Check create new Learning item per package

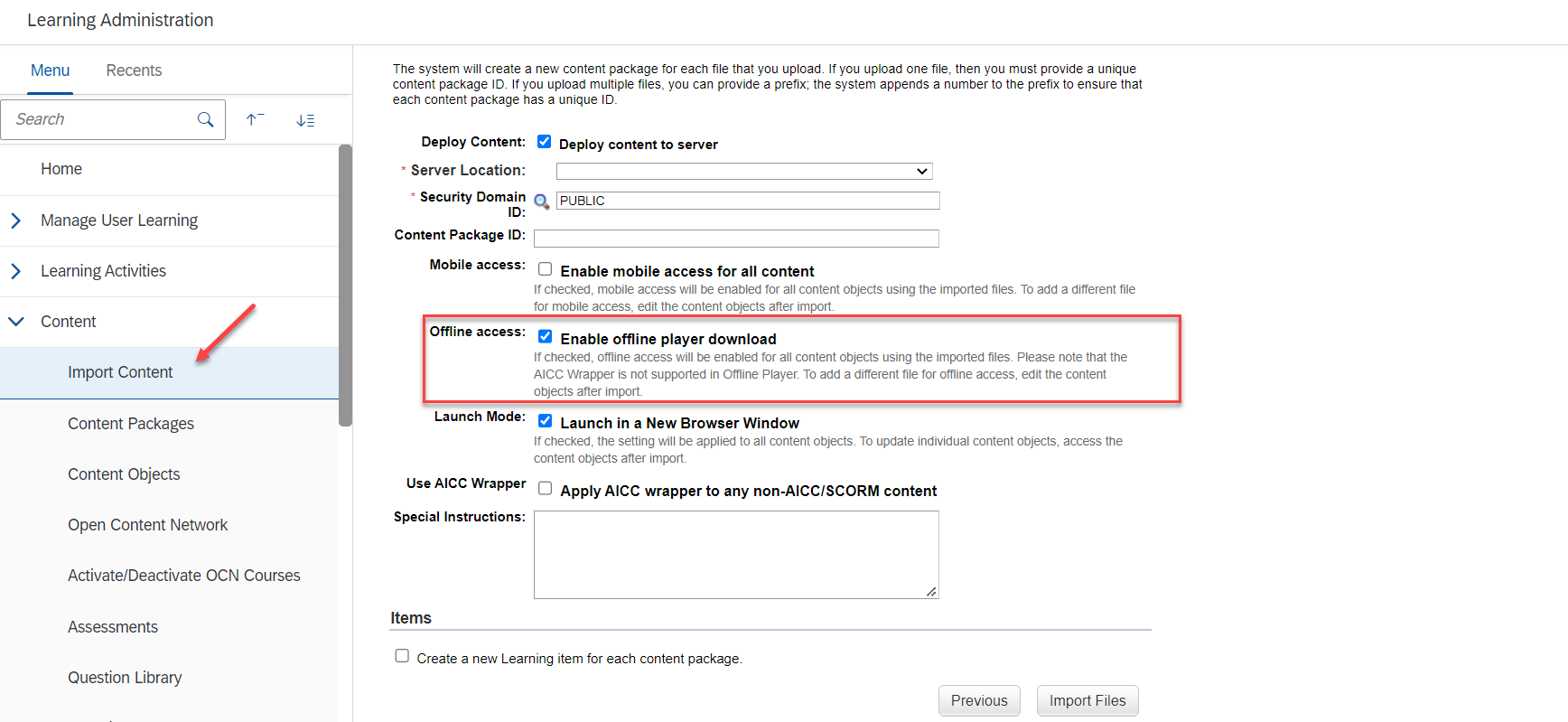click(402, 656)
